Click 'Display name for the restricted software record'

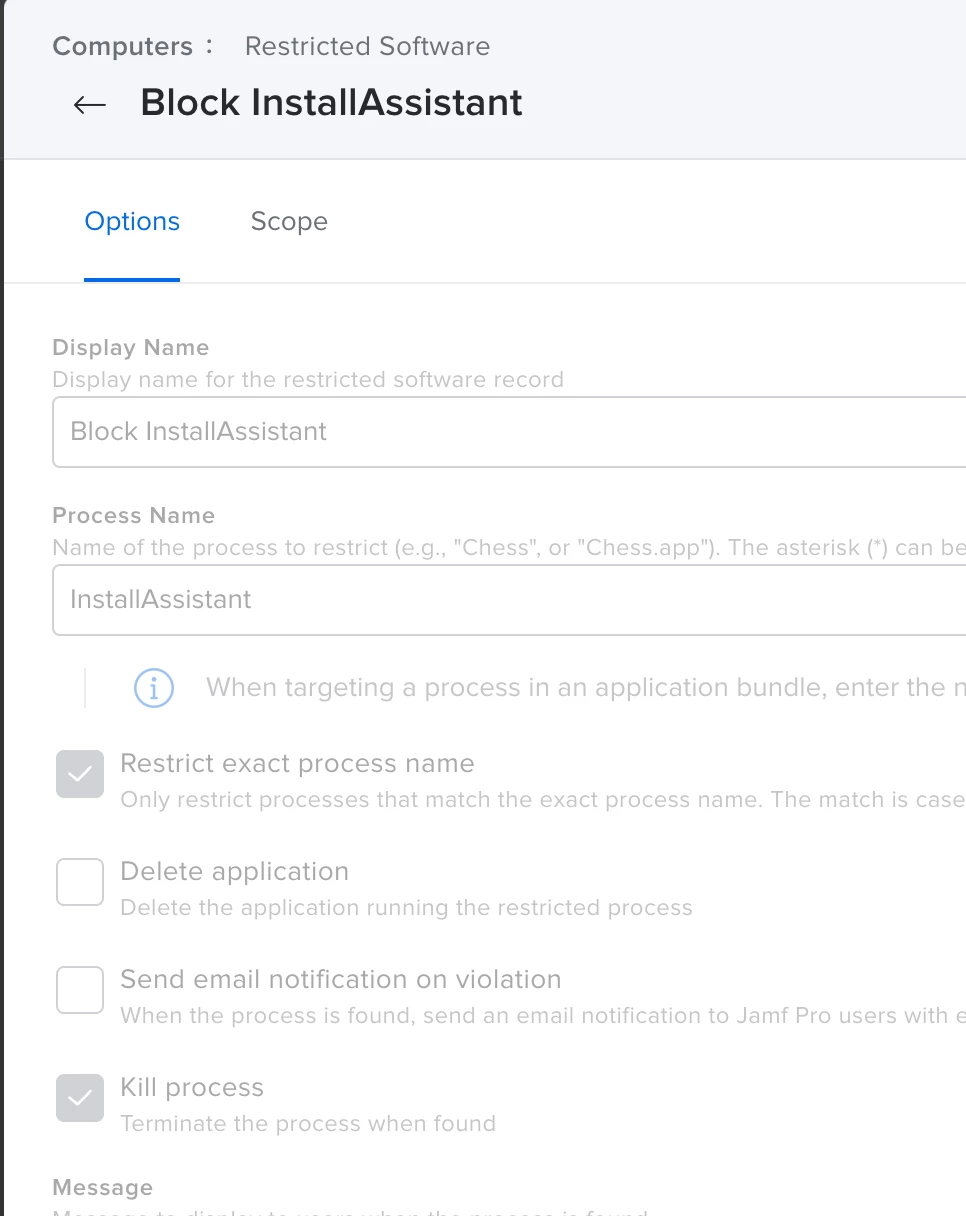pos(308,380)
